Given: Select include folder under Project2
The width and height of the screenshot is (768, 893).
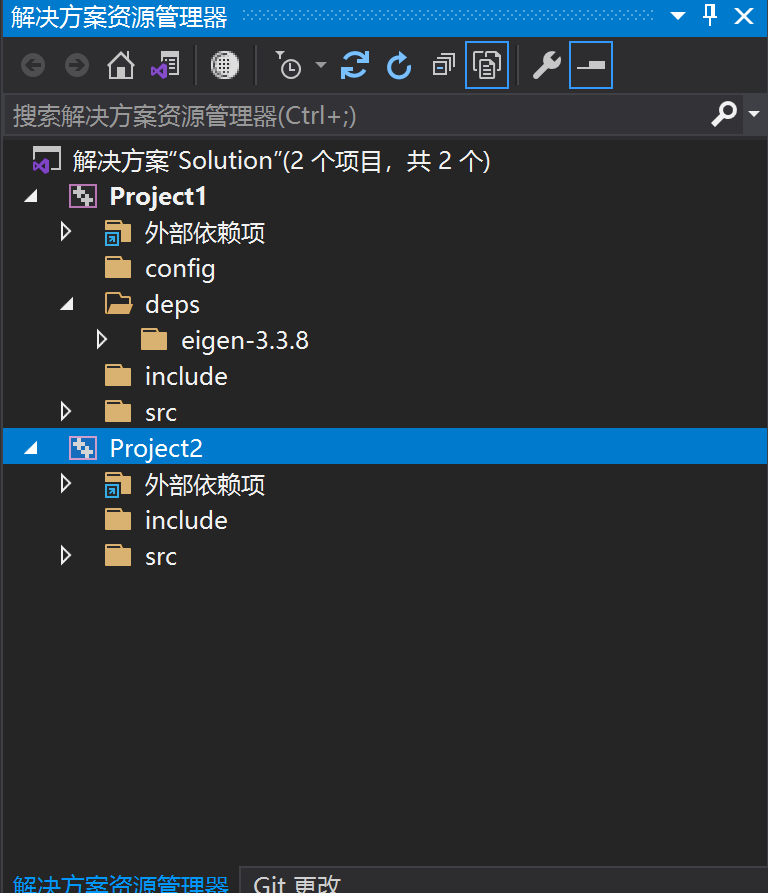Looking at the screenshot, I should coord(186,520).
